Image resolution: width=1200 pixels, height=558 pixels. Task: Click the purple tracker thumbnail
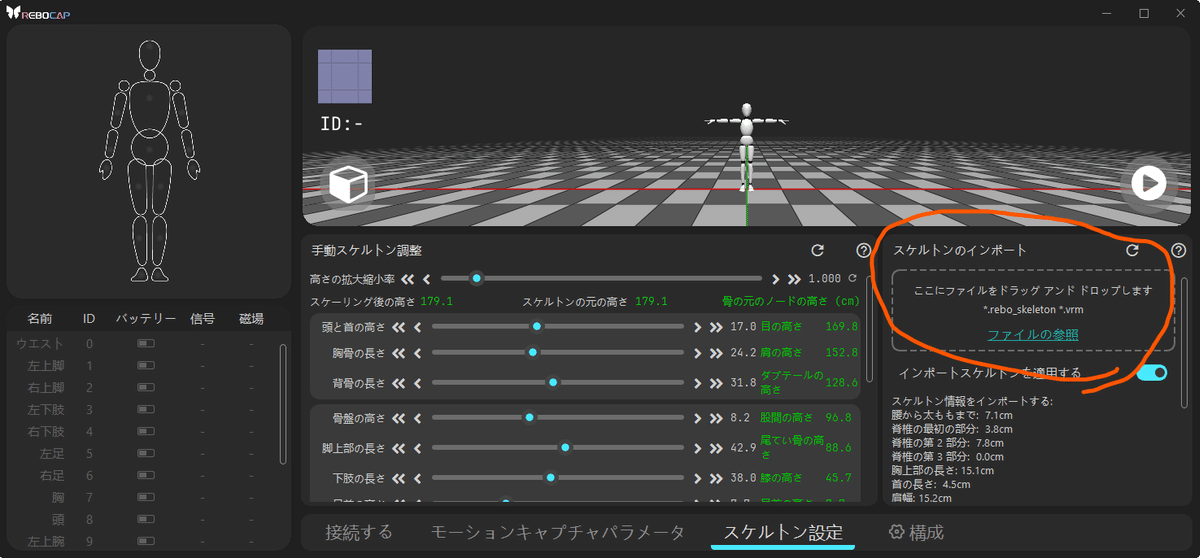(345, 76)
